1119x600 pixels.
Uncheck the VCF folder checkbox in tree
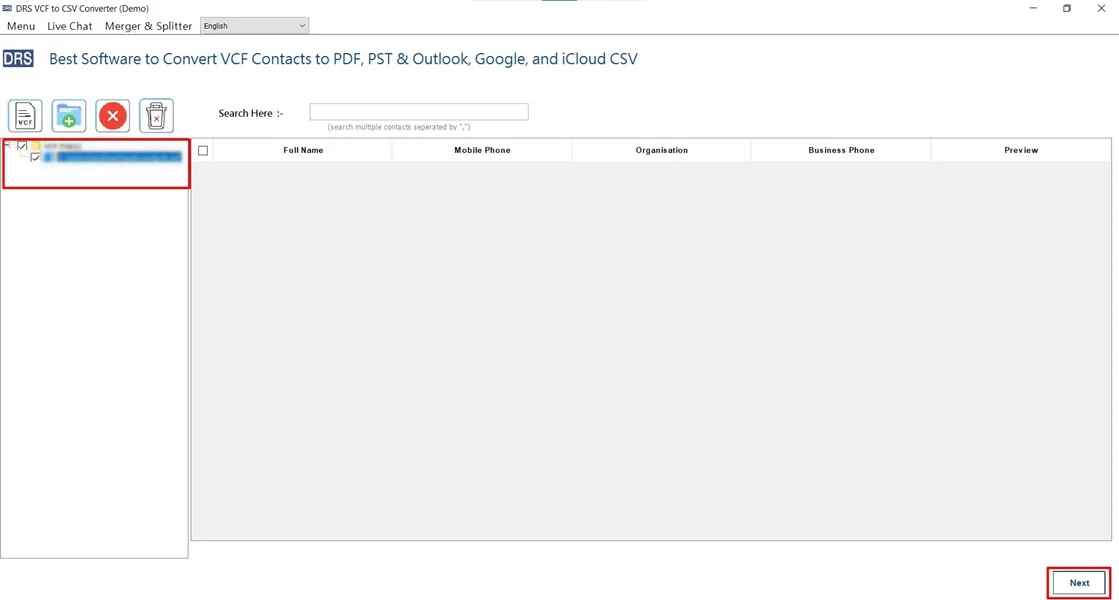pyautogui.click(x=22, y=145)
